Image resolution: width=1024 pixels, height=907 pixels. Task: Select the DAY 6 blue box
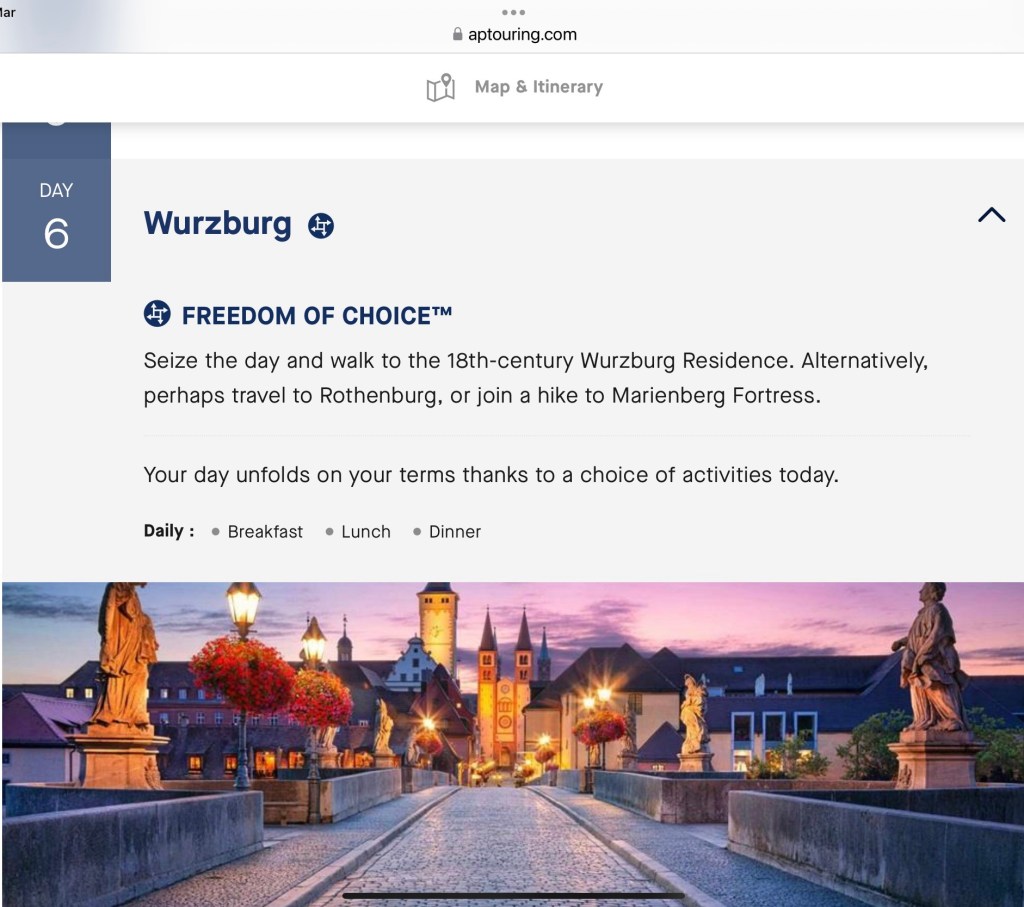click(56, 220)
